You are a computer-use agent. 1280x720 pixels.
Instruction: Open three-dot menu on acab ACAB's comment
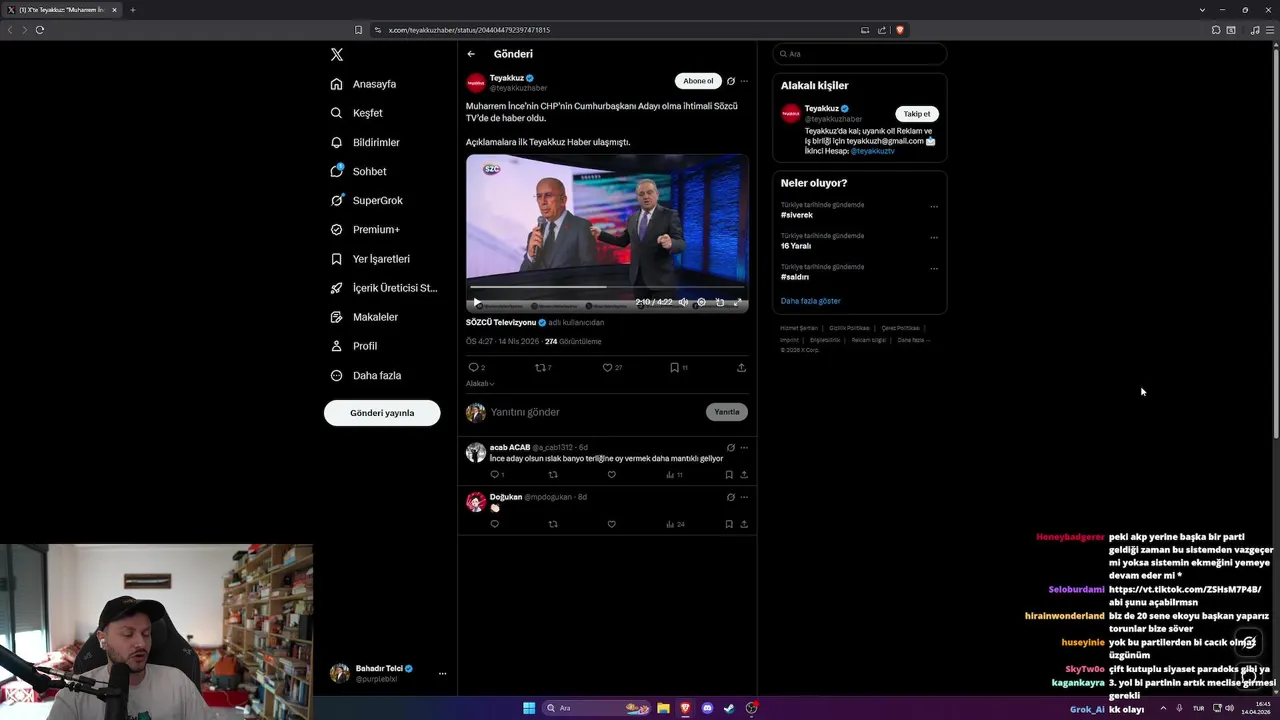[744, 448]
